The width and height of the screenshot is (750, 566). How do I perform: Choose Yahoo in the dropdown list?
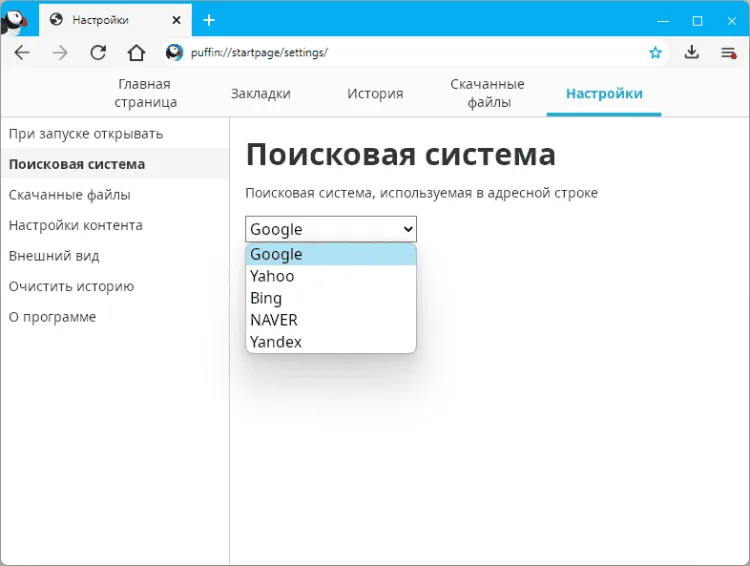[x=331, y=276]
